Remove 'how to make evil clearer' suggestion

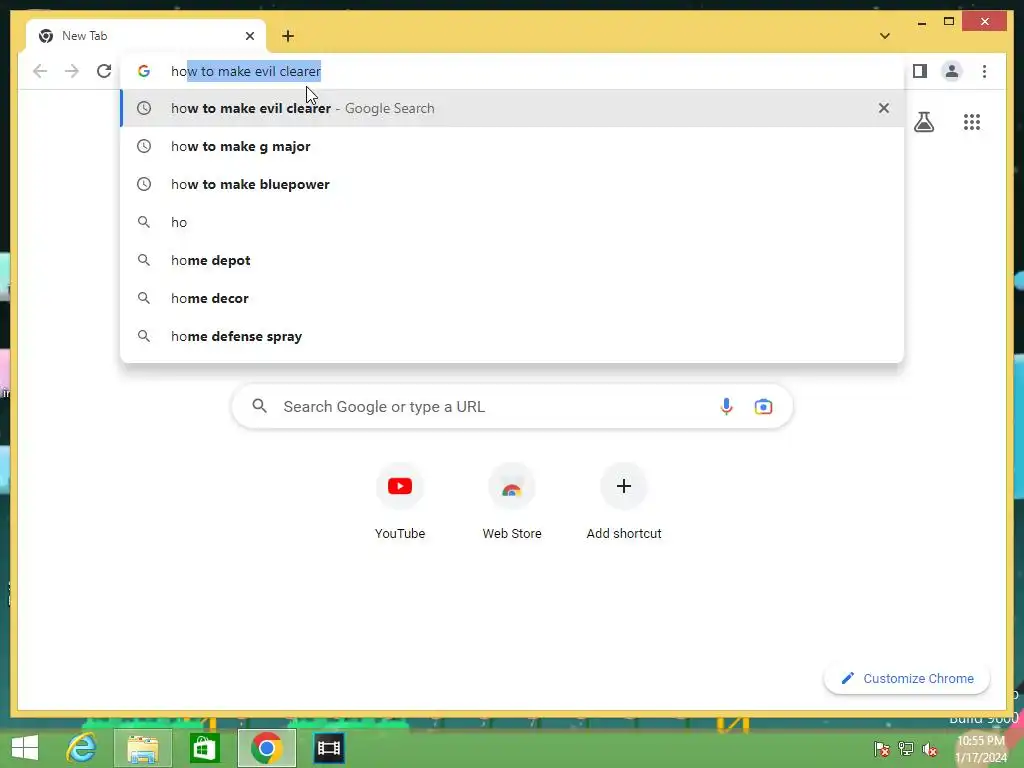884,108
